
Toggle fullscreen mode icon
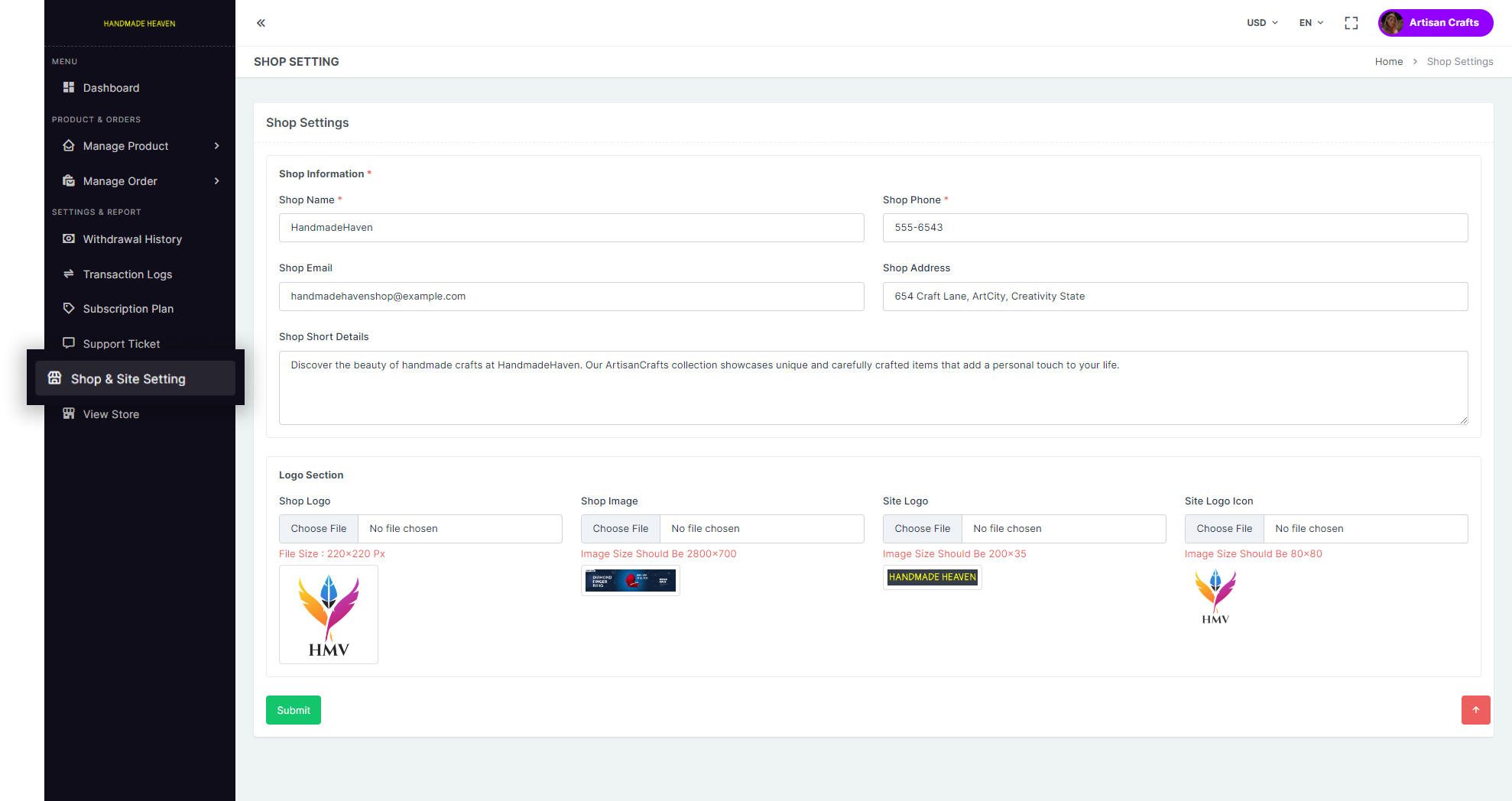point(1351,23)
